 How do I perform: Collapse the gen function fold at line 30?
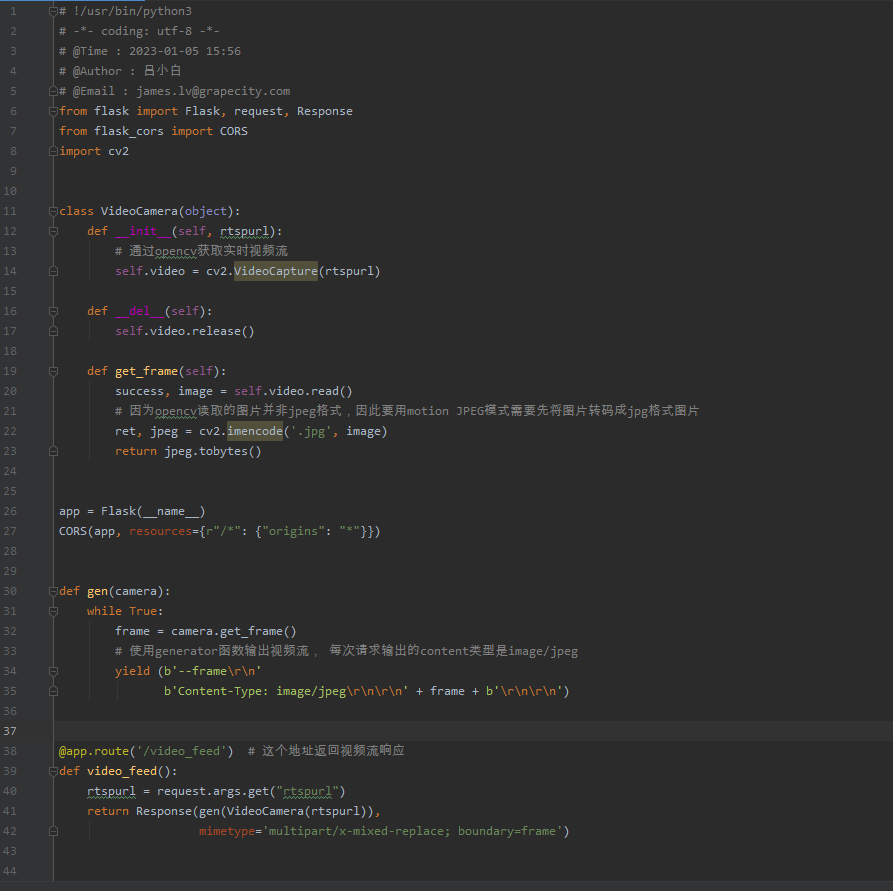(x=54, y=591)
